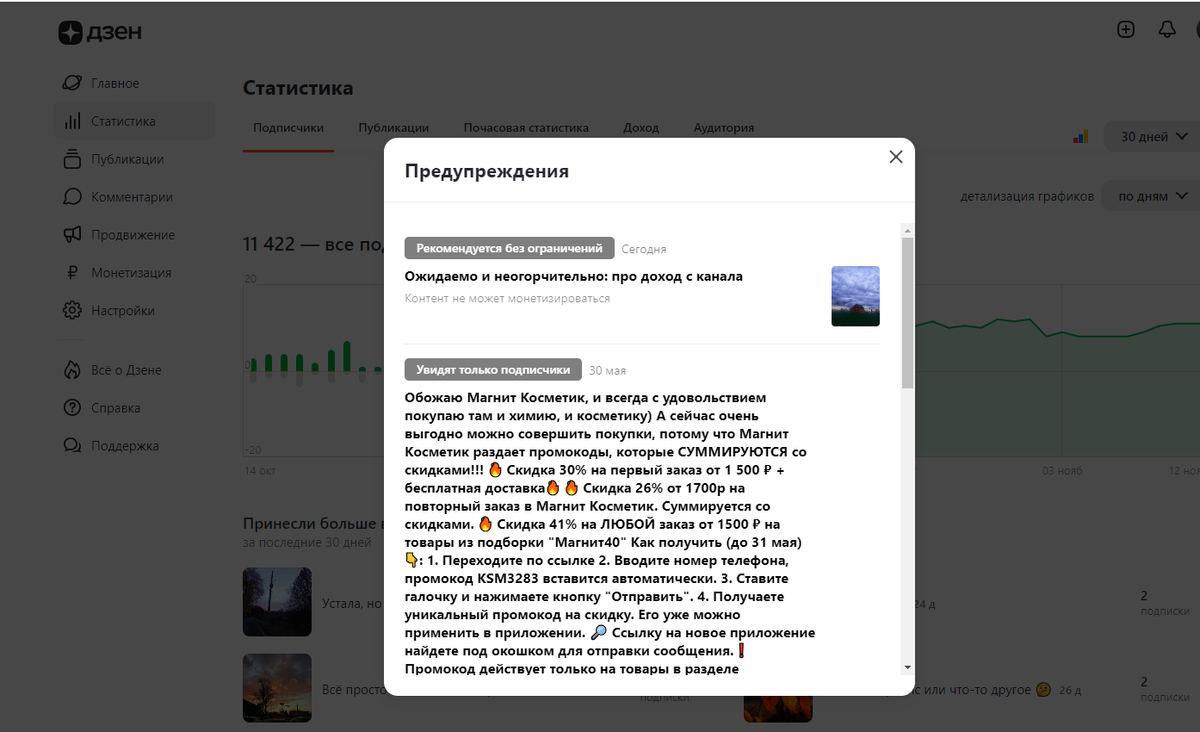
Task: Select the Продвижение megaphone icon
Action: coord(73,234)
